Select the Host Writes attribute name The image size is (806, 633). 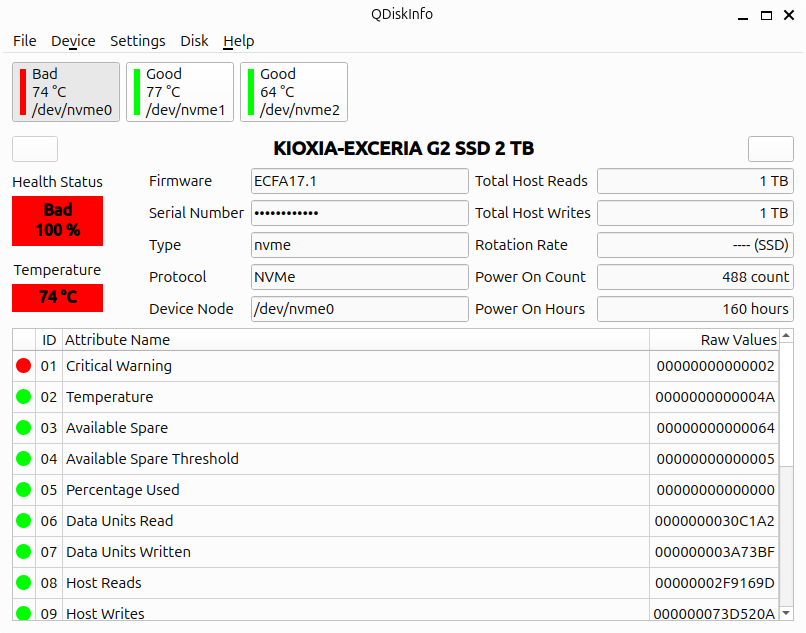(105, 613)
